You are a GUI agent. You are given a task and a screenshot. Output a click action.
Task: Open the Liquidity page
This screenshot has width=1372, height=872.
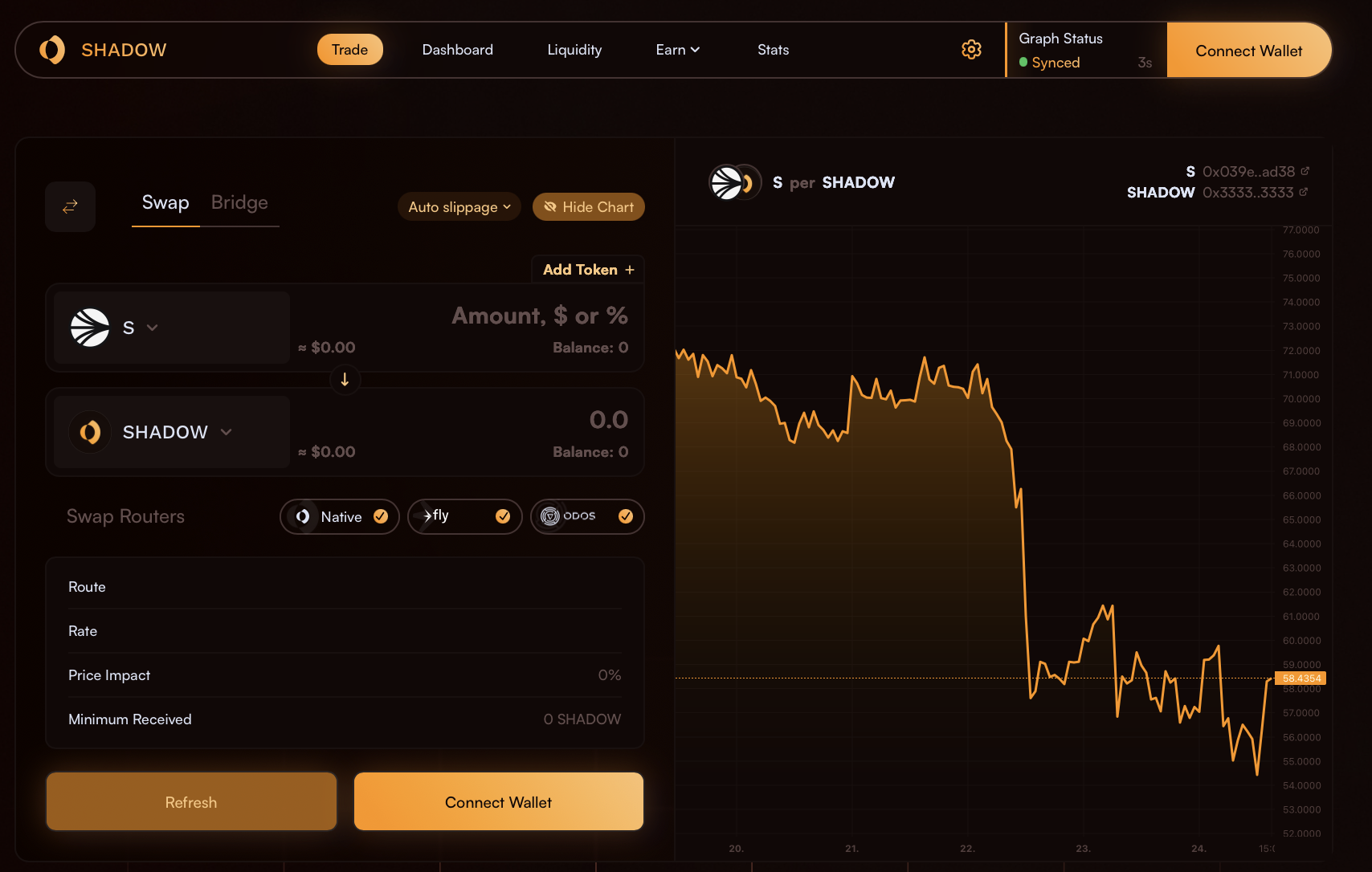tap(574, 50)
